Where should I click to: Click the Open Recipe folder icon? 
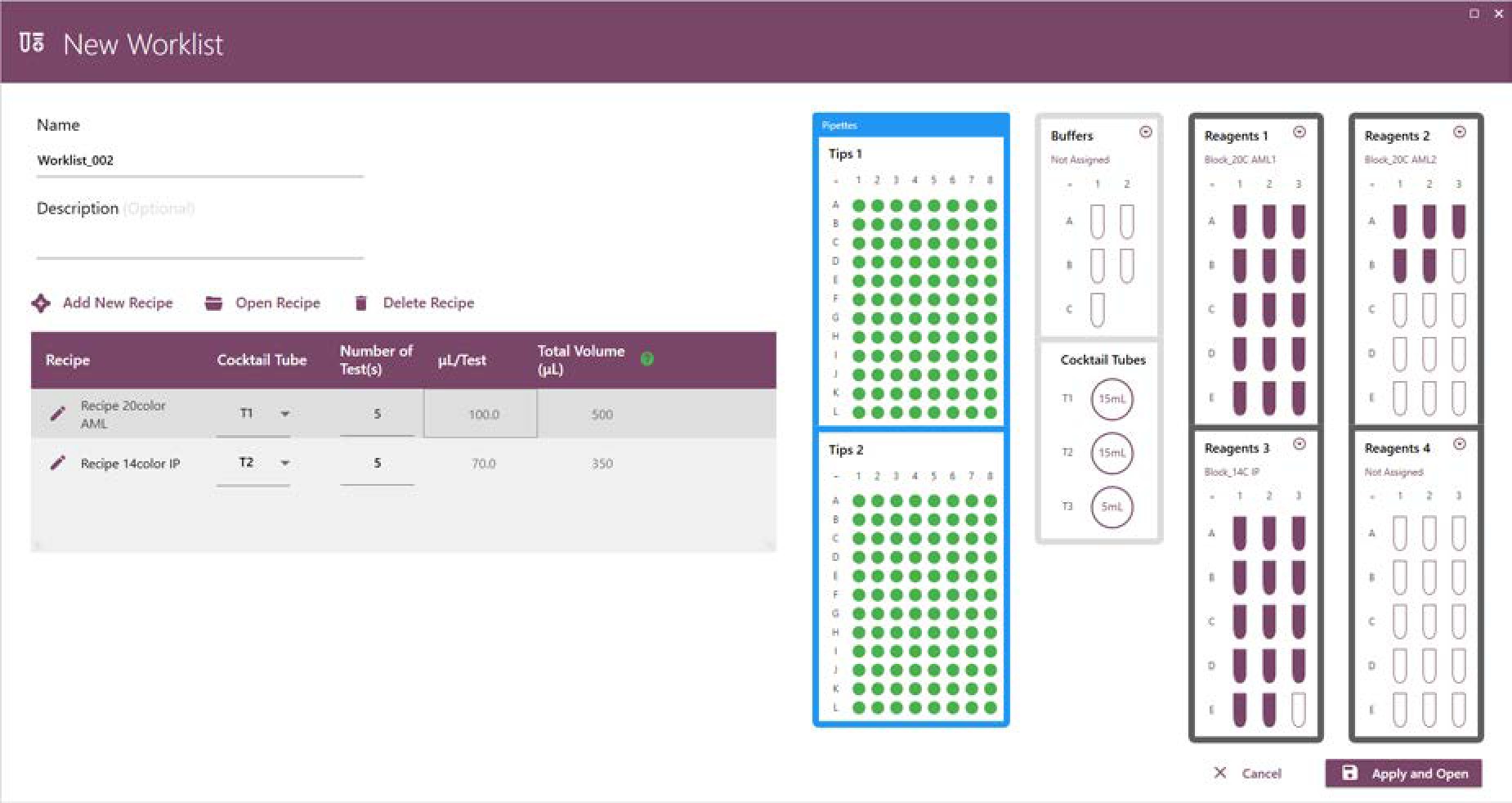tap(213, 303)
